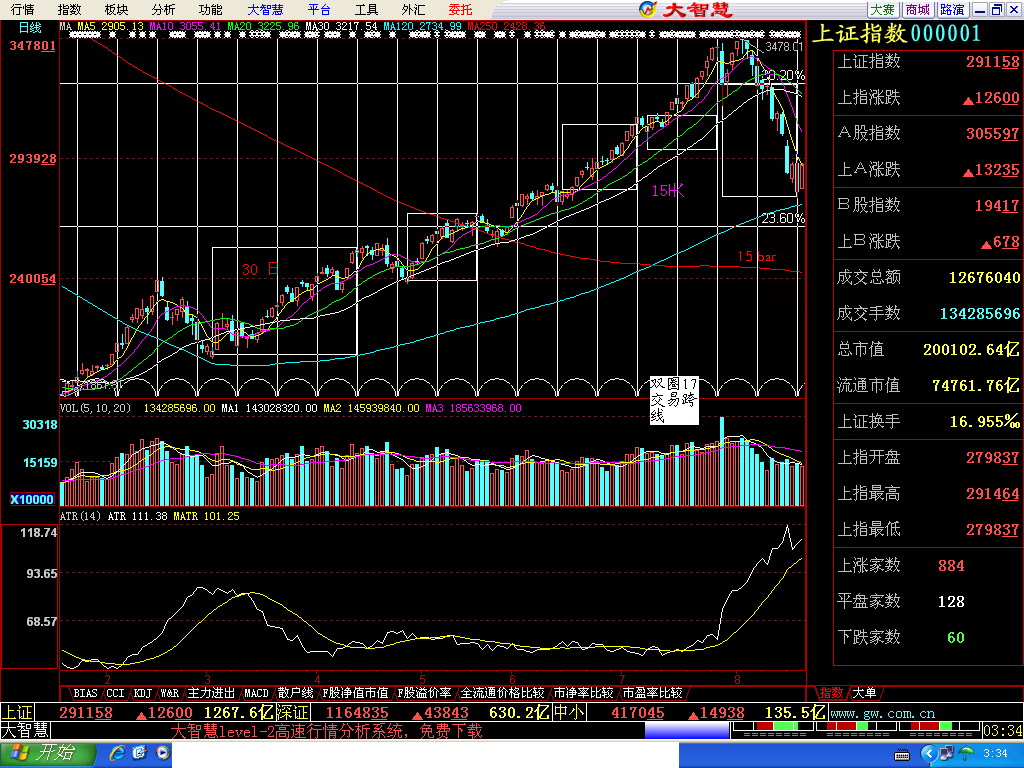Switch to the 市净率比较 tab

click(x=583, y=693)
